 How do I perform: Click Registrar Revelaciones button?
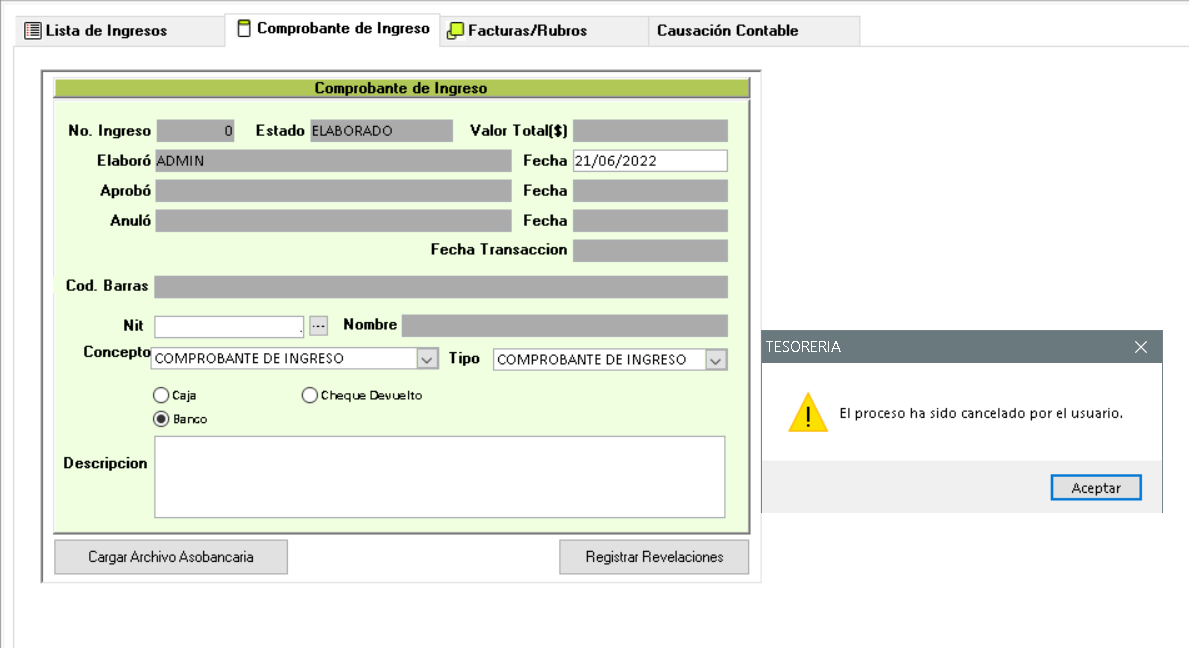654,557
